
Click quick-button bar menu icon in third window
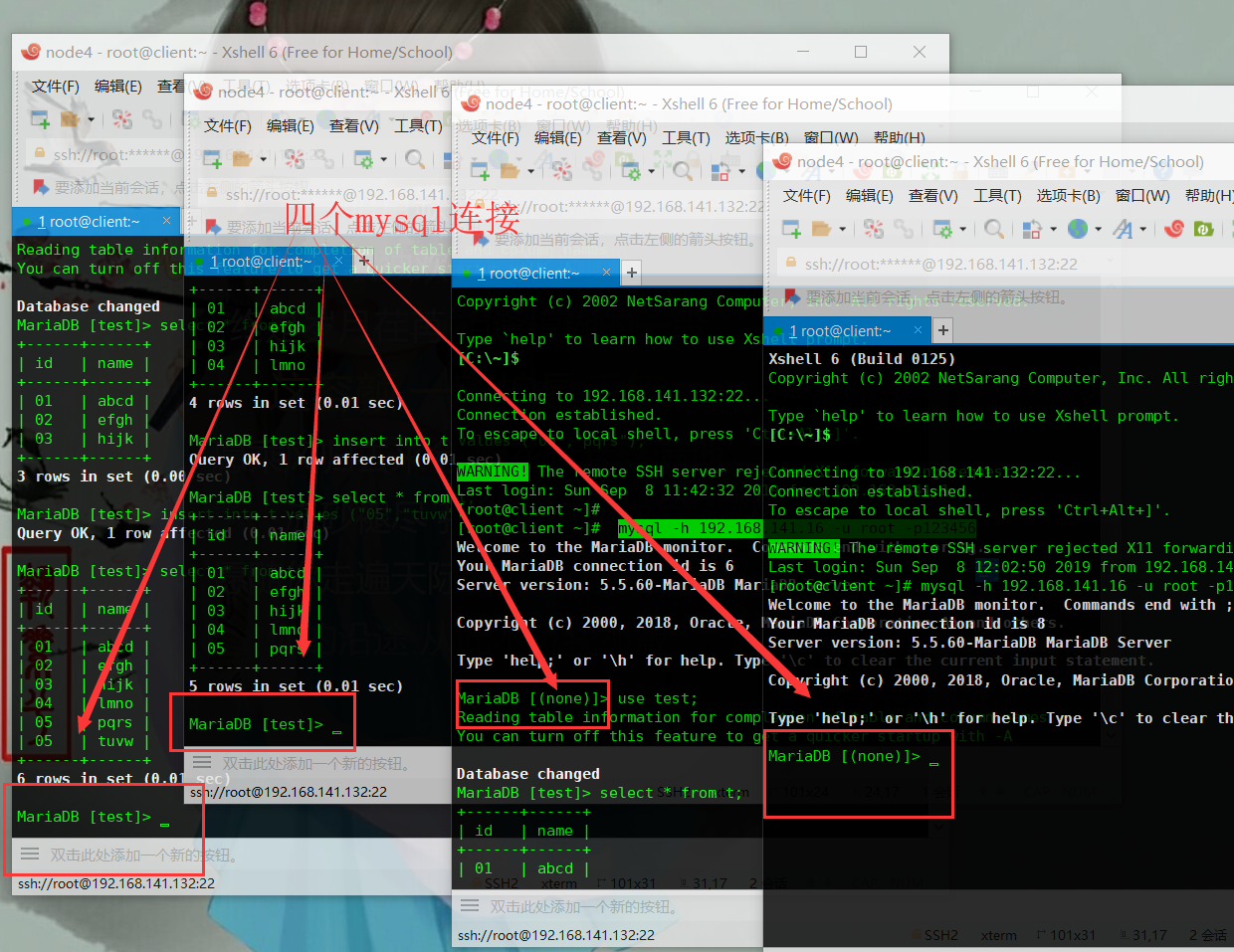pyautogui.click(x=469, y=905)
